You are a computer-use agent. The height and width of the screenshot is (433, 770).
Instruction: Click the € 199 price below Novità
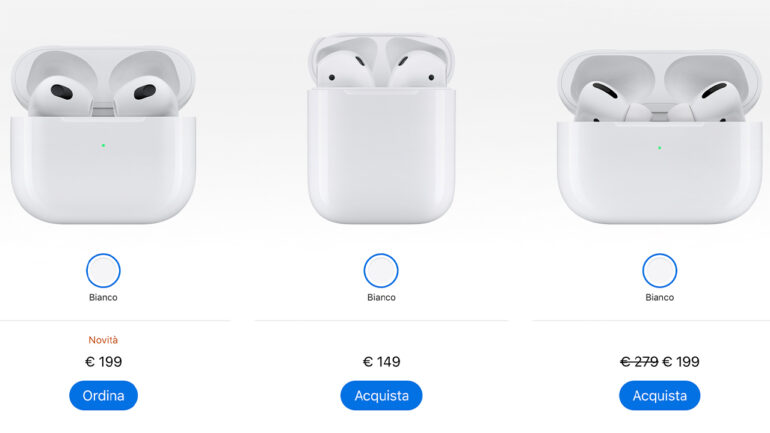point(103,362)
